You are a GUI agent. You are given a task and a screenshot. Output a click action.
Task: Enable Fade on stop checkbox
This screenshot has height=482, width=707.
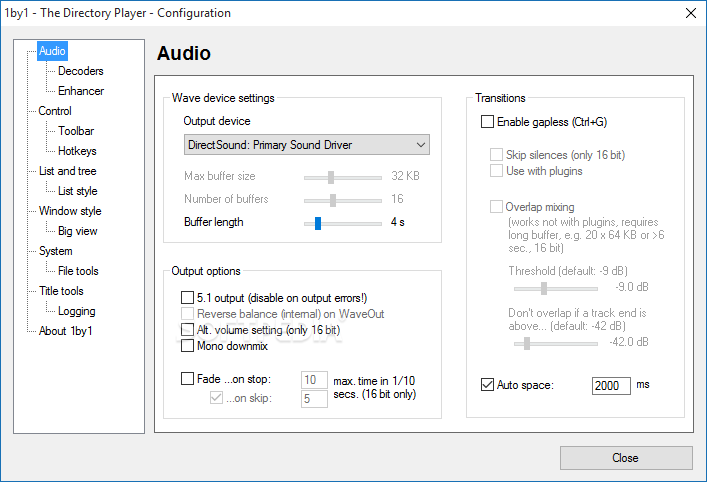(187, 378)
